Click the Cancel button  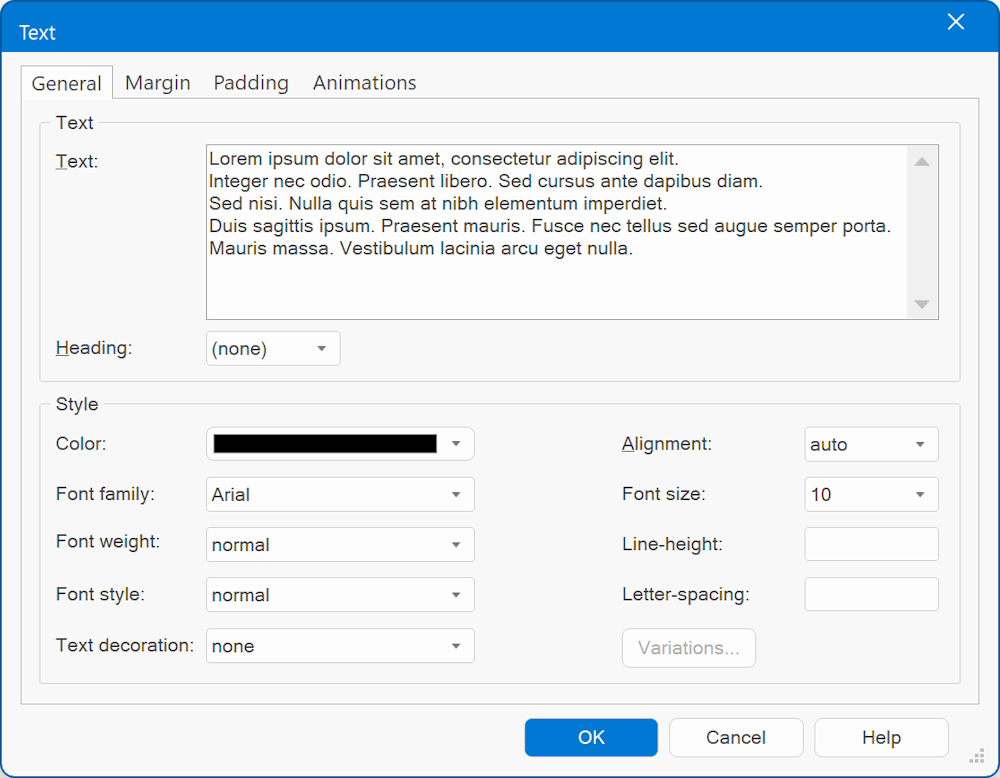click(x=736, y=737)
